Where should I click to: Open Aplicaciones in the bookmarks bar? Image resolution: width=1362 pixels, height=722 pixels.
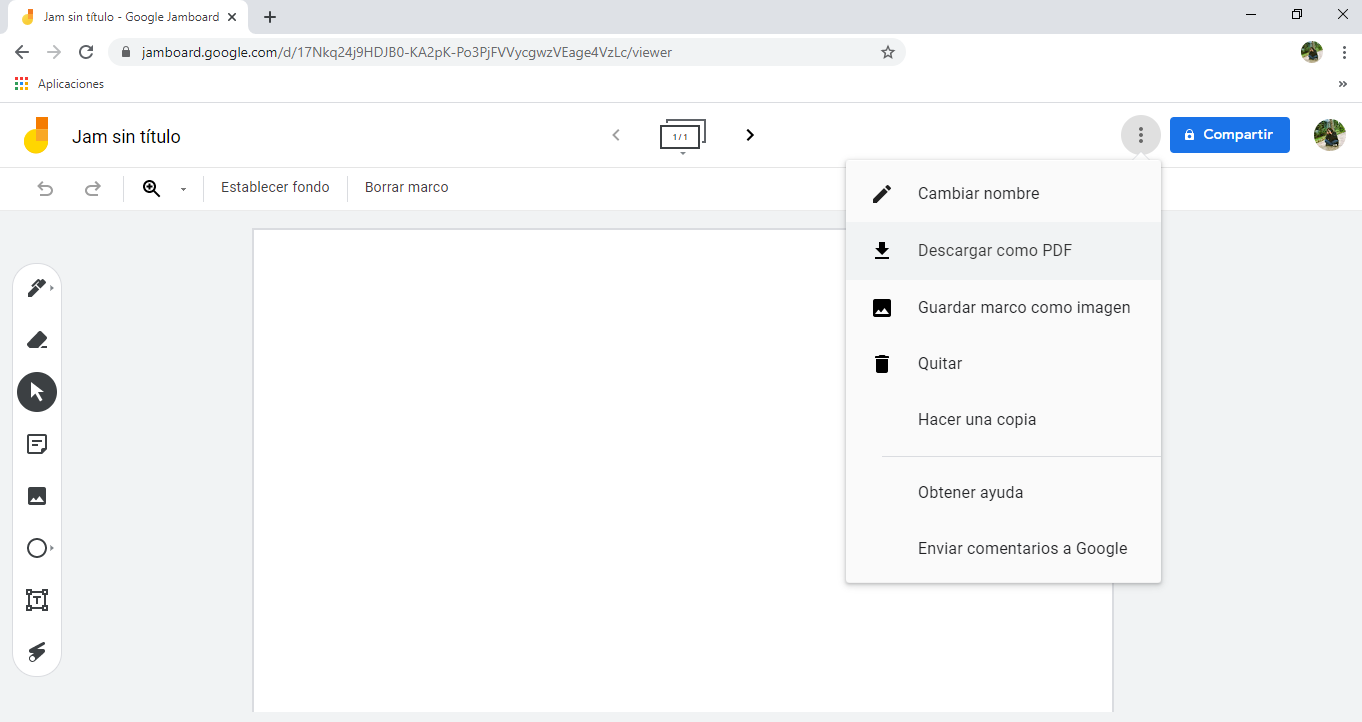pyautogui.click(x=60, y=84)
